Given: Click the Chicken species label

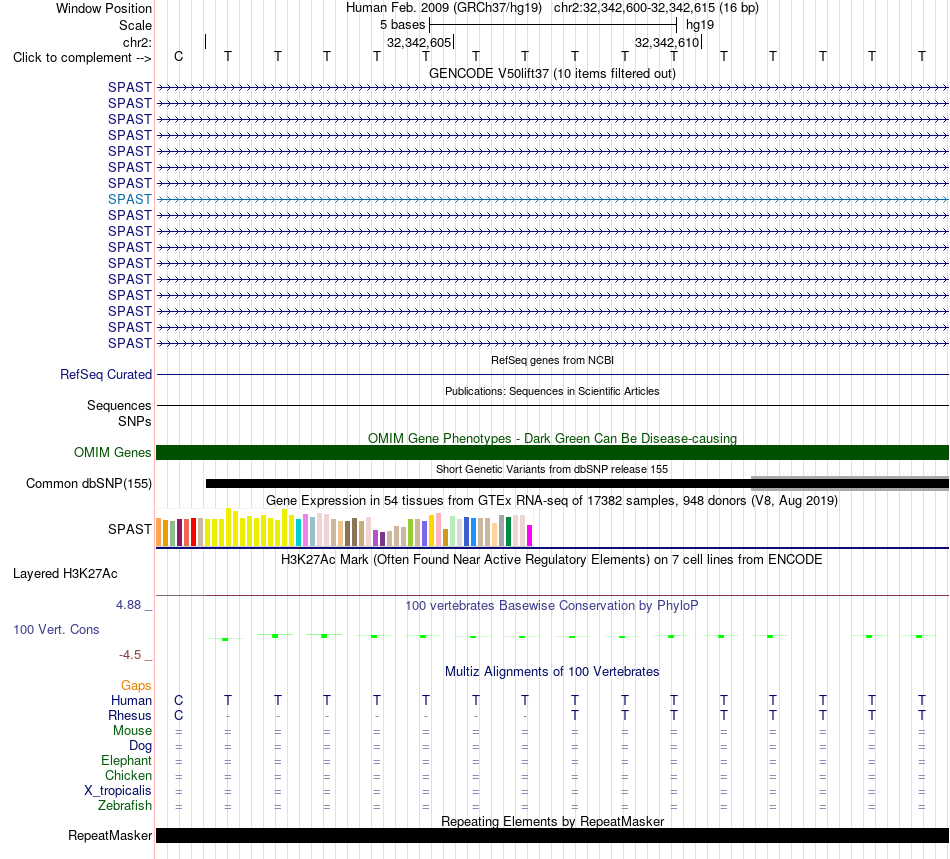Looking at the screenshot, I should [128, 775].
